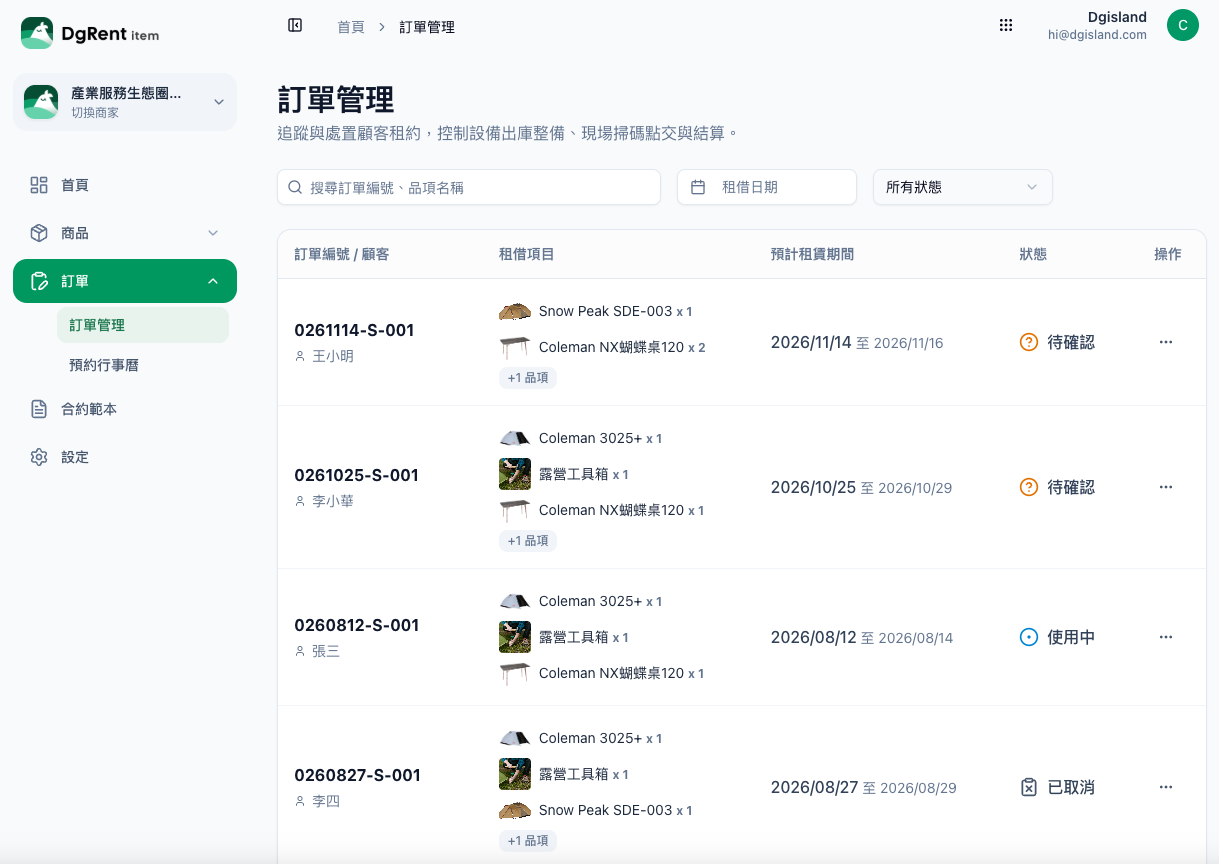Screen dimensions: 1219x864
Task: Click person icon beside 李四
Action: (x=300, y=801)
